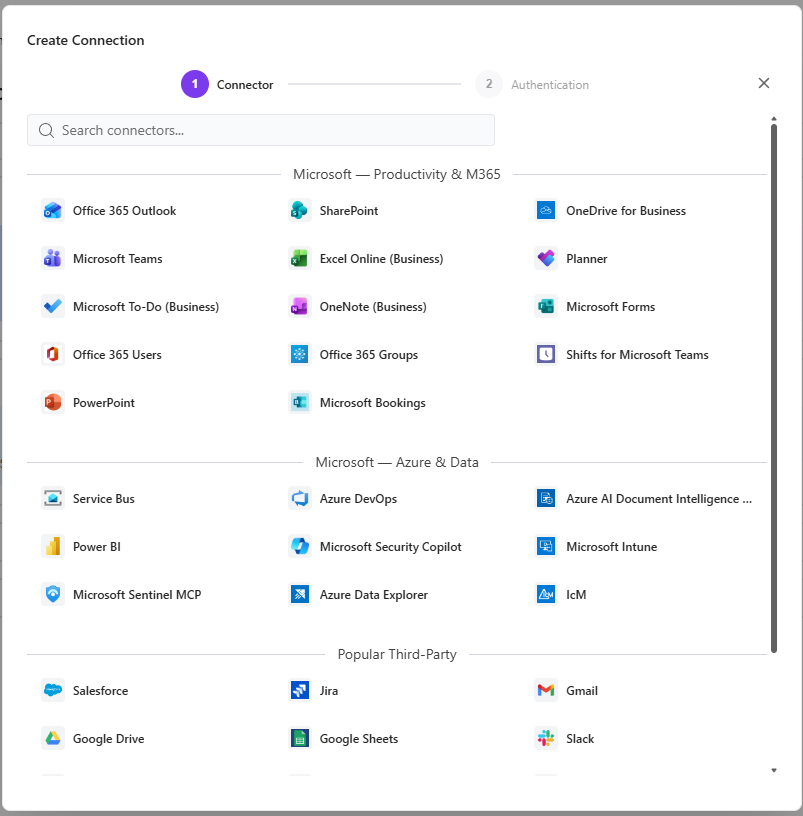Select the Planner connector icon
The image size is (803, 816).
[x=546, y=259]
